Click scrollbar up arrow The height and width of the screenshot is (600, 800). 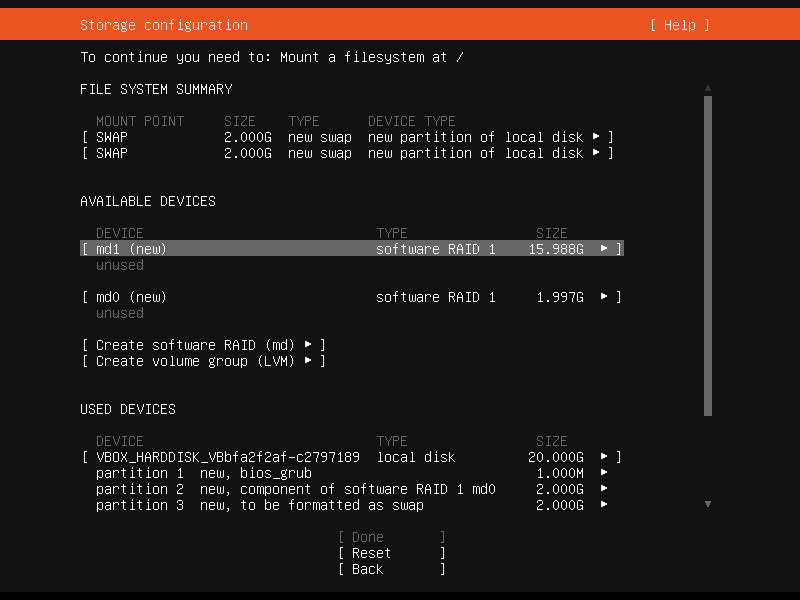tap(708, 88)
